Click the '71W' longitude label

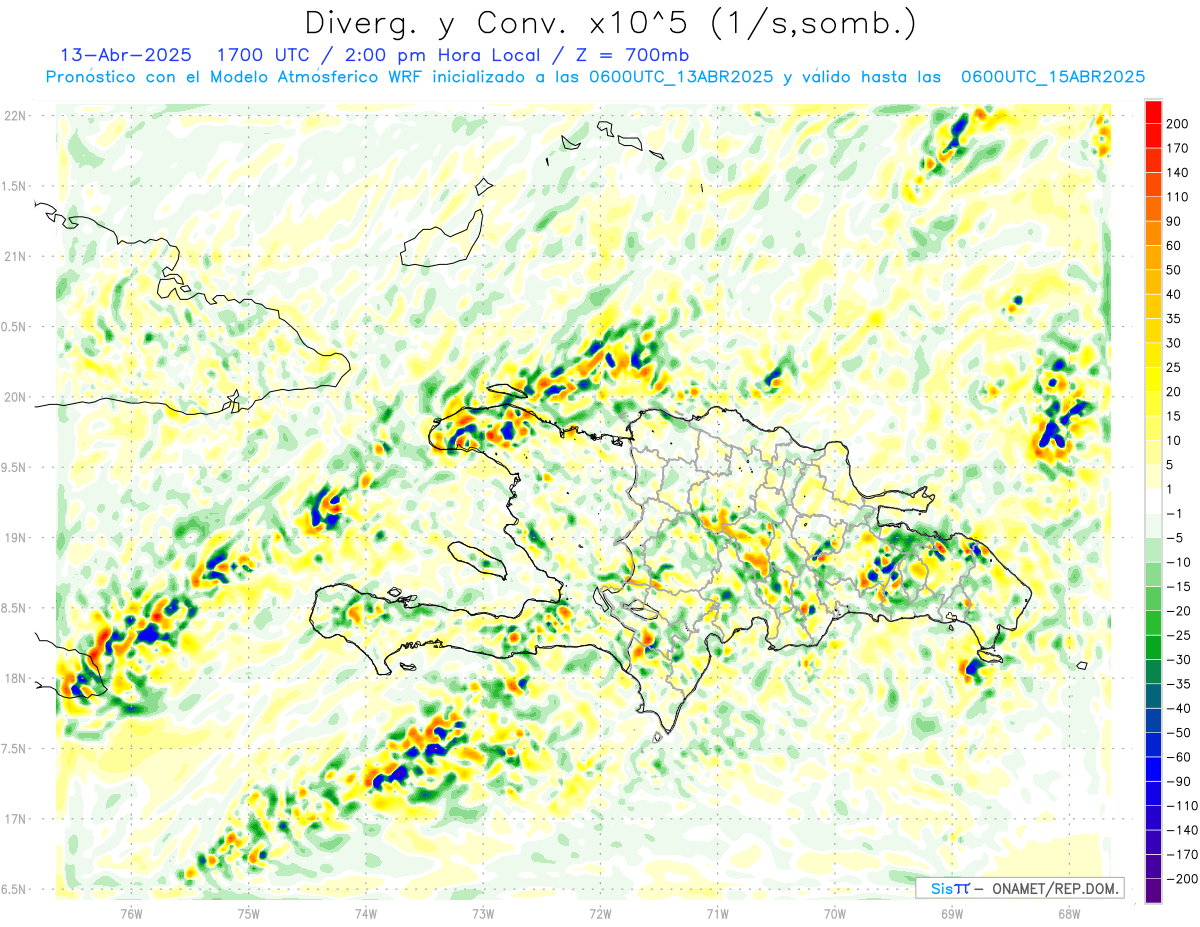pyautogui.click(x=717, y=914)
